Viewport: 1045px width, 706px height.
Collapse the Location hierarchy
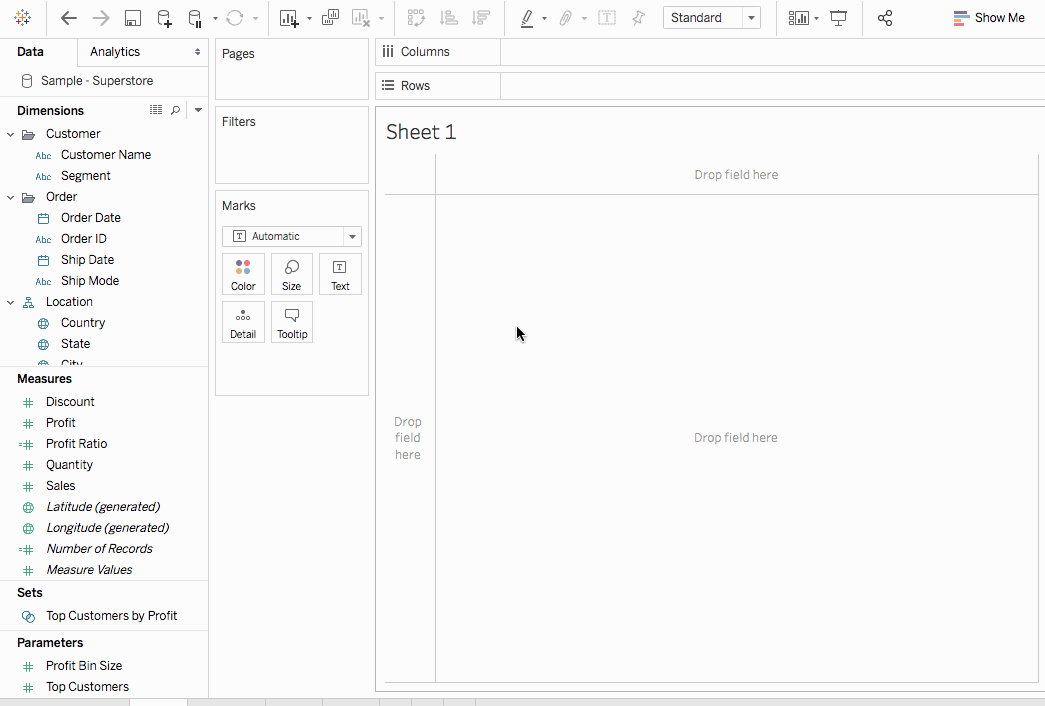pos(11,303)
